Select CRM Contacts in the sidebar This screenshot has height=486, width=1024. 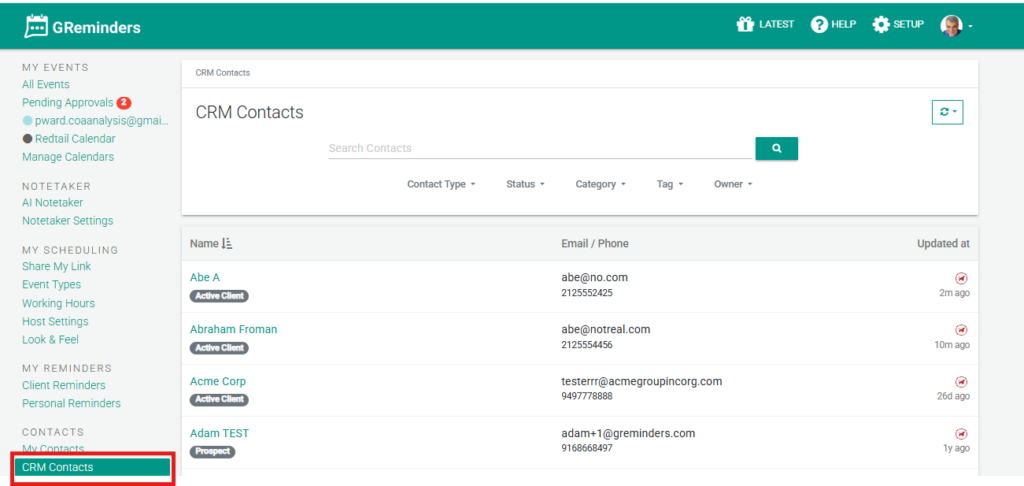(x=58, y=467)
